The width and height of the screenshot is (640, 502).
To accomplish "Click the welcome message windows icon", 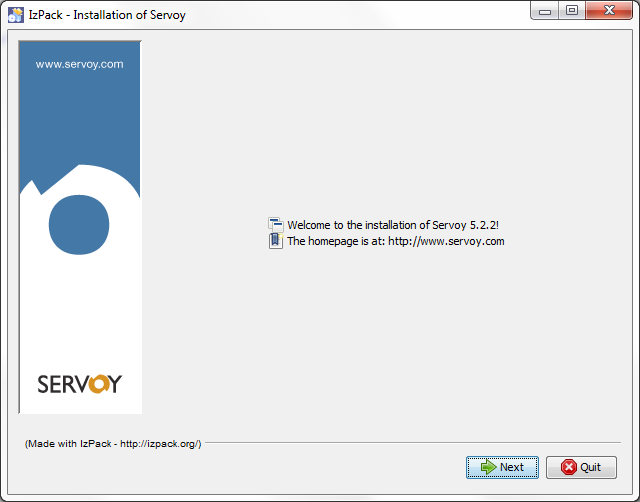I will point(276,225).
